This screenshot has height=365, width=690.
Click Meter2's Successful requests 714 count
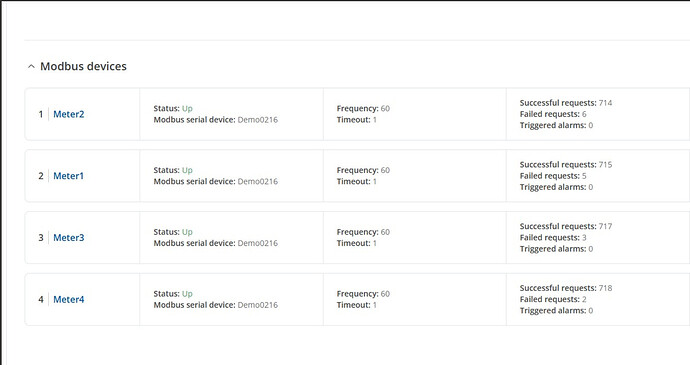(605, 103)
